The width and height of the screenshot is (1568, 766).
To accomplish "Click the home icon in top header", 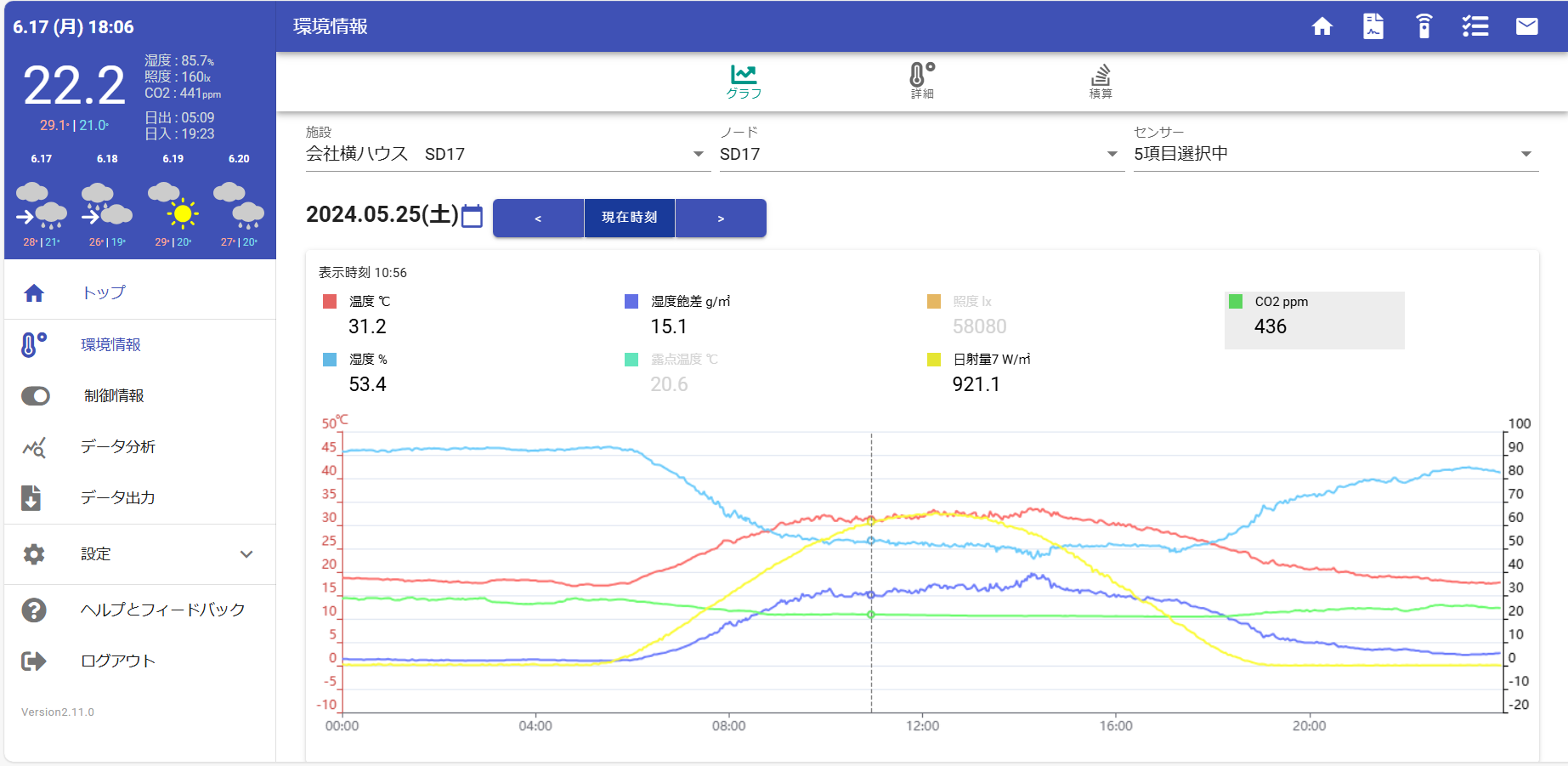I will click(1322, 26).
